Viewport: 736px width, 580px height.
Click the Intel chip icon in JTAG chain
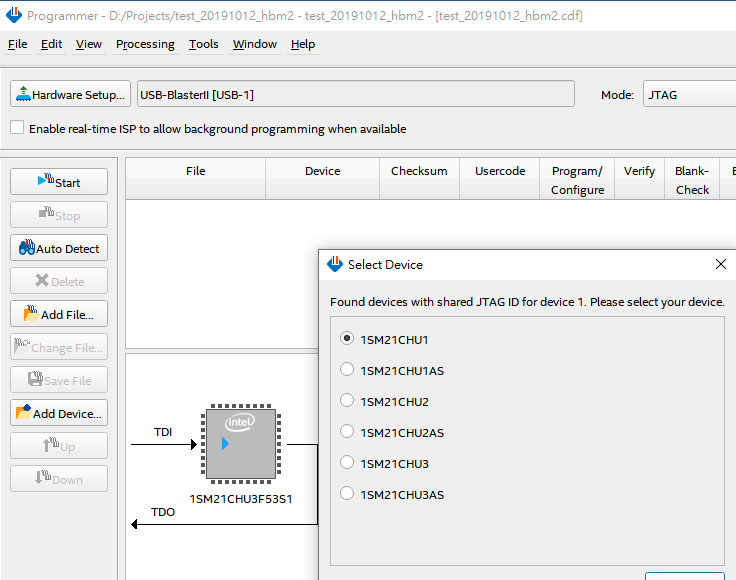(x=241, y=444)
